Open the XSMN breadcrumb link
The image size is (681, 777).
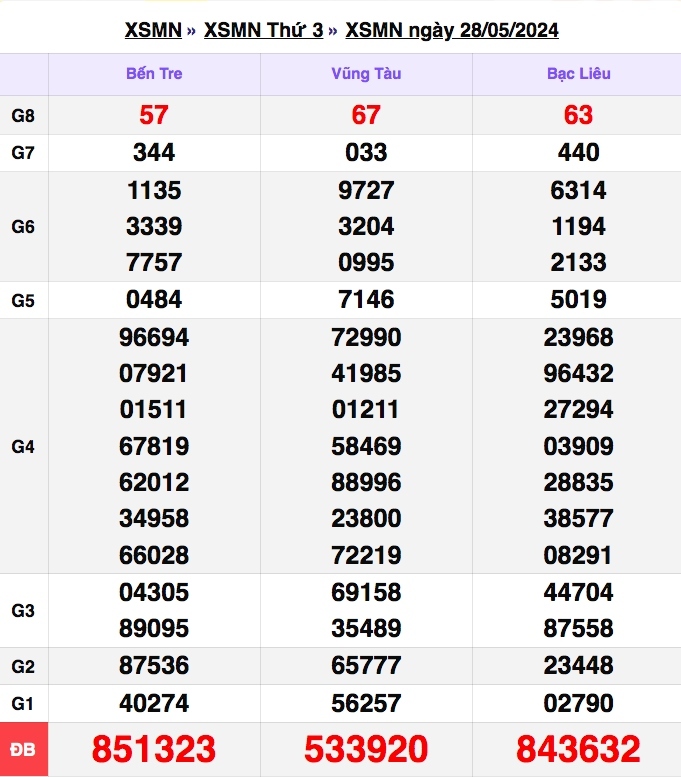click(152, 30)
